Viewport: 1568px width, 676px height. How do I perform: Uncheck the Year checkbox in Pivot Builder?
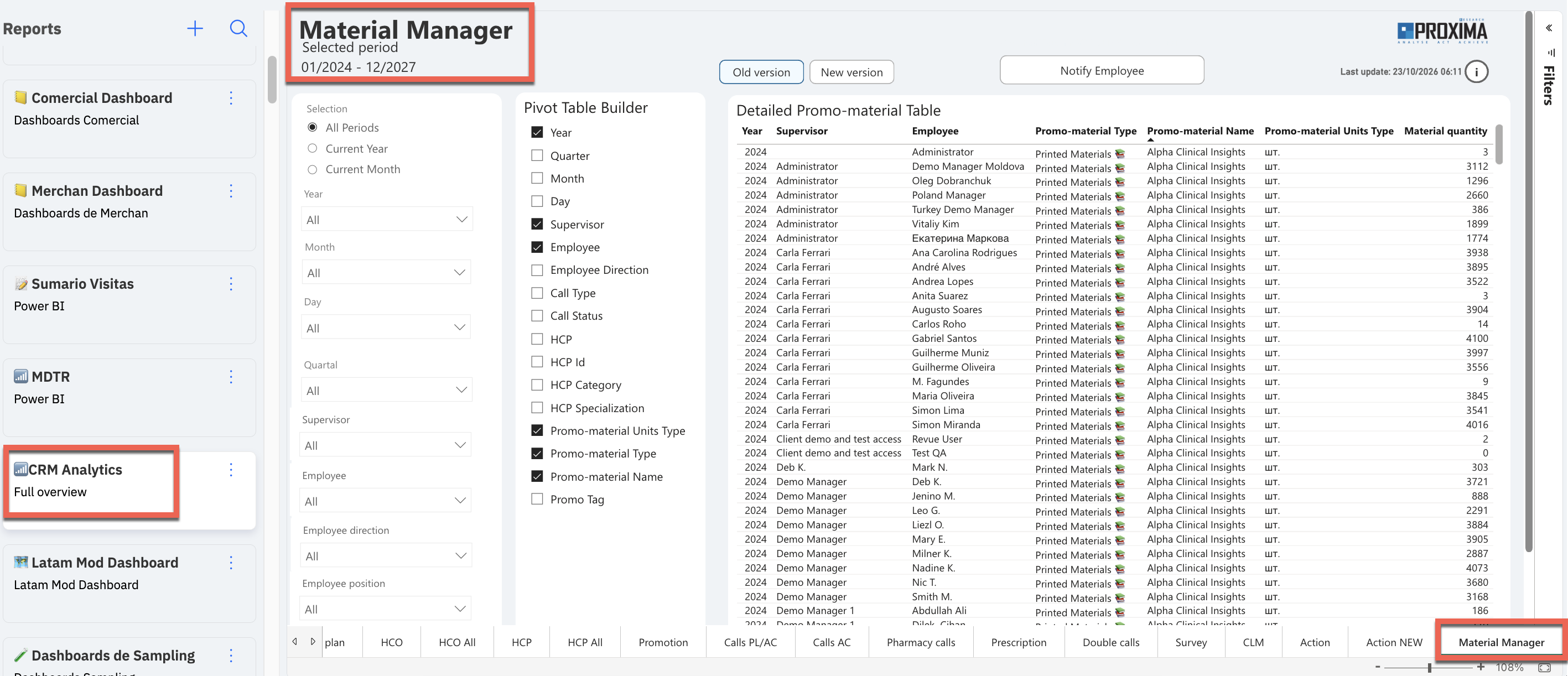[x=537, y=132]
